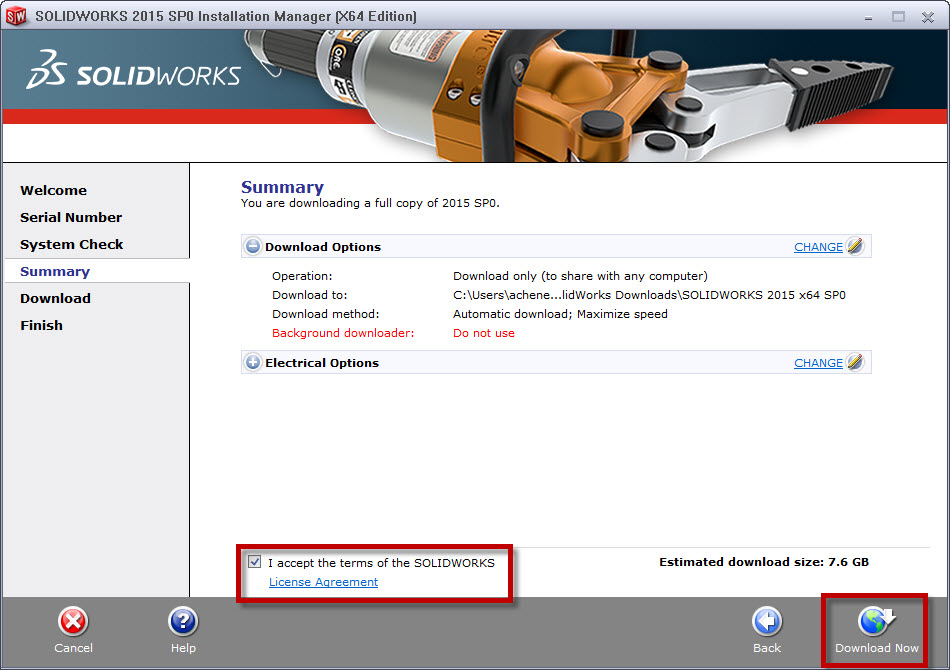The width and height of the screenshot is (950, 670).
Task: Minimize the Installation Manager window
Action: (868, 18)
